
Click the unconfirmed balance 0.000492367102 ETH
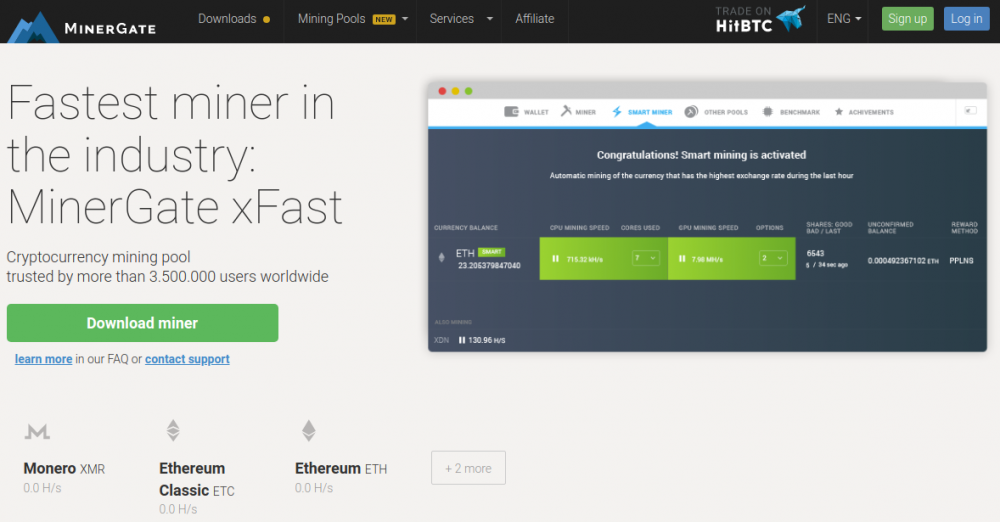pos(902,260)
